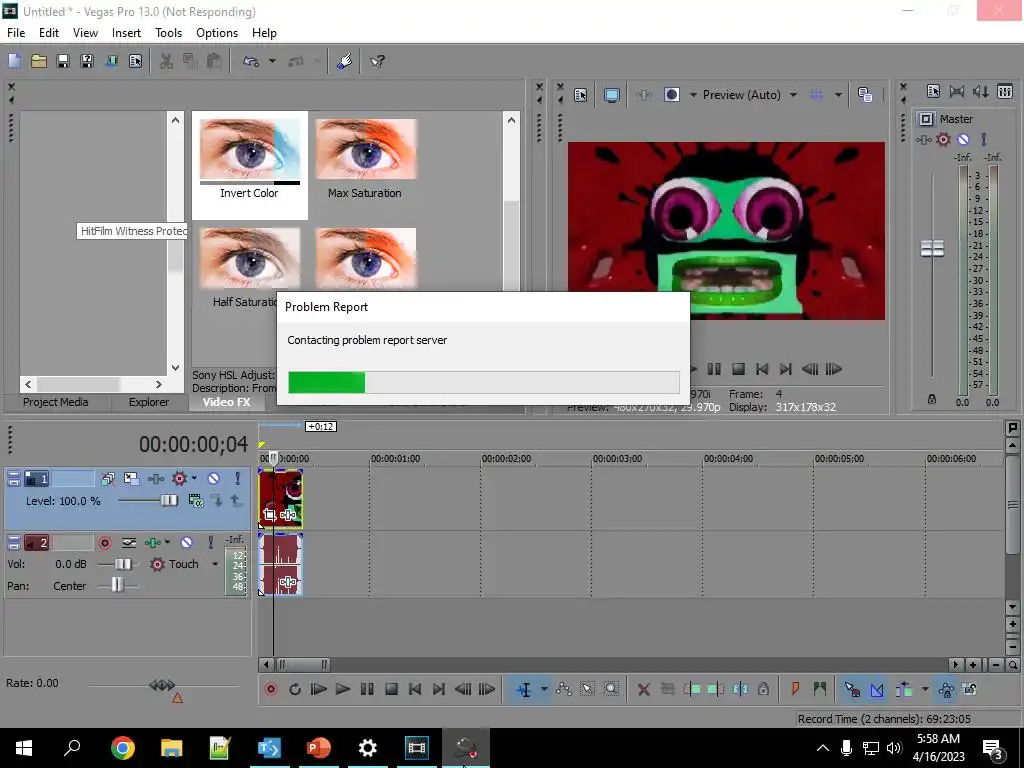The width and height of the screenshot is (1024, 768).
Task: Click the What's This help cursor icon
Action: click(377, 61)
